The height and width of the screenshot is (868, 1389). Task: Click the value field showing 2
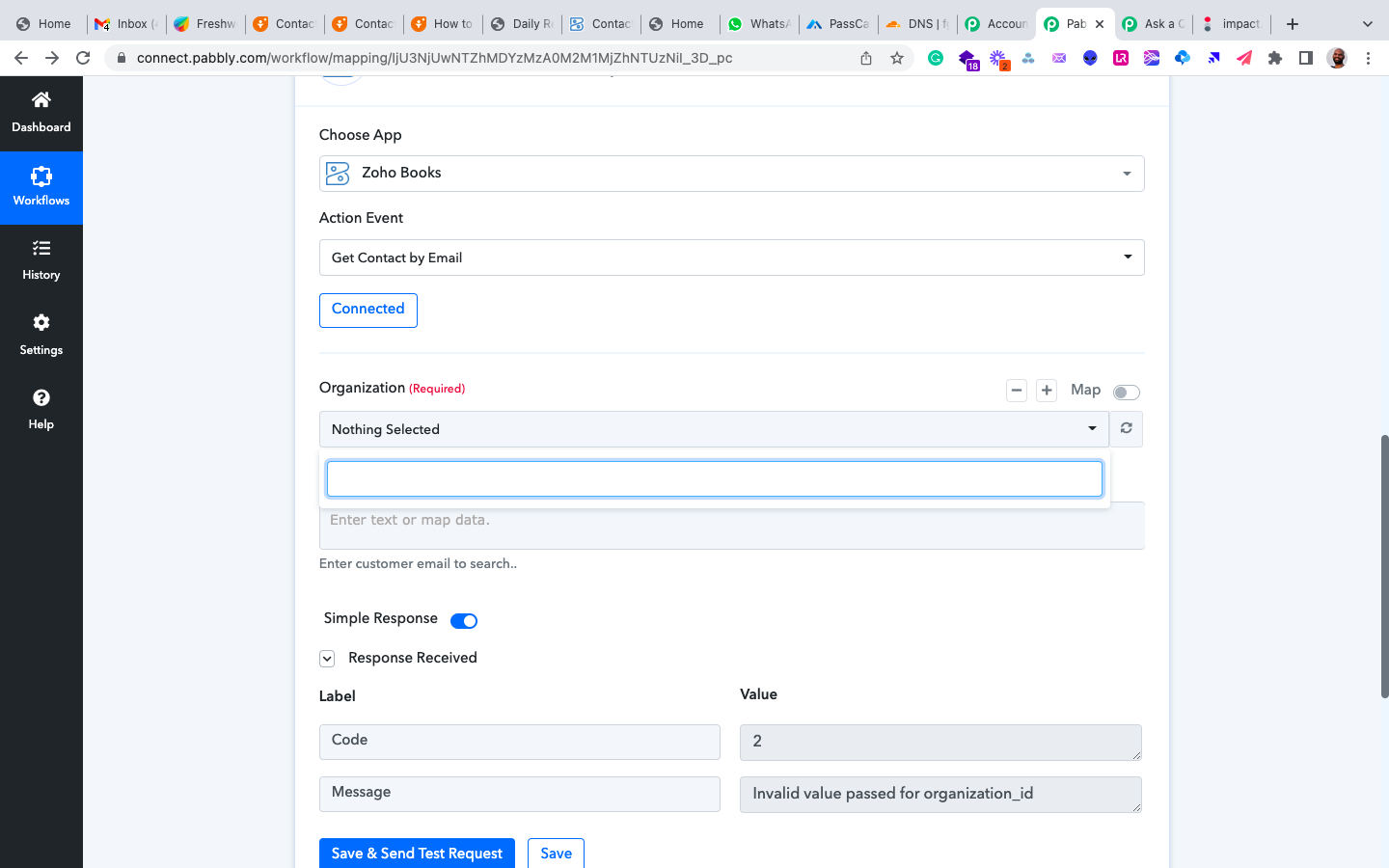click(x=940, y=742)
